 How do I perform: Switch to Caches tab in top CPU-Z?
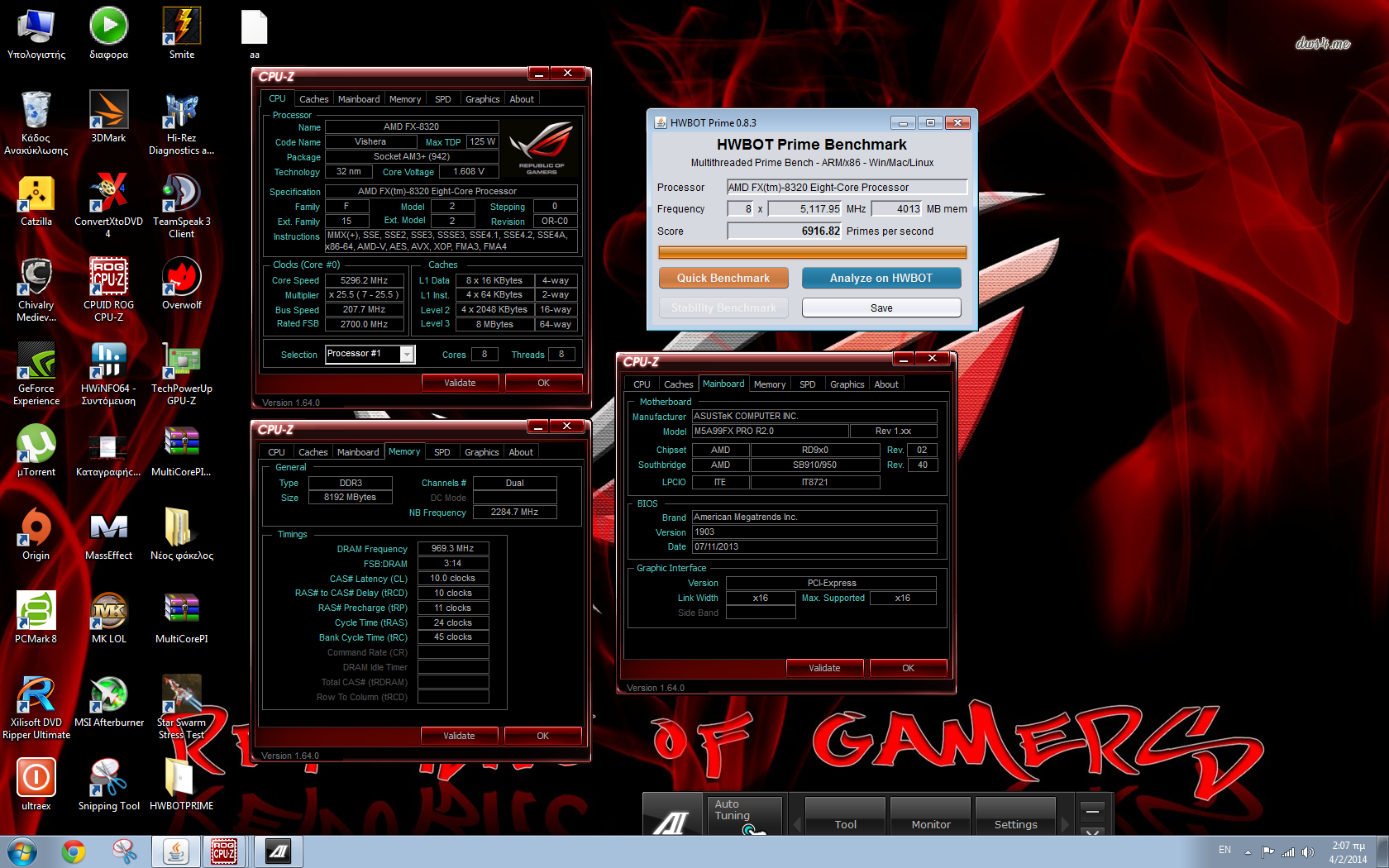coord(313,99)
